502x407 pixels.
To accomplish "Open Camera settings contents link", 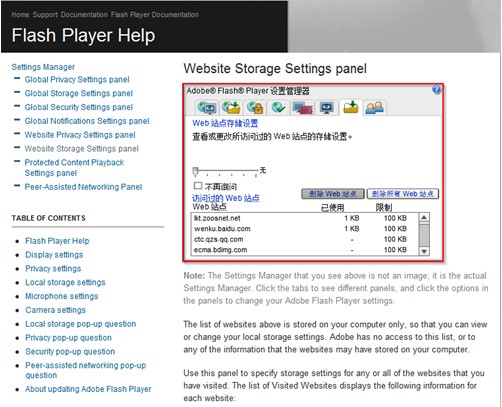I will [56, 310].
